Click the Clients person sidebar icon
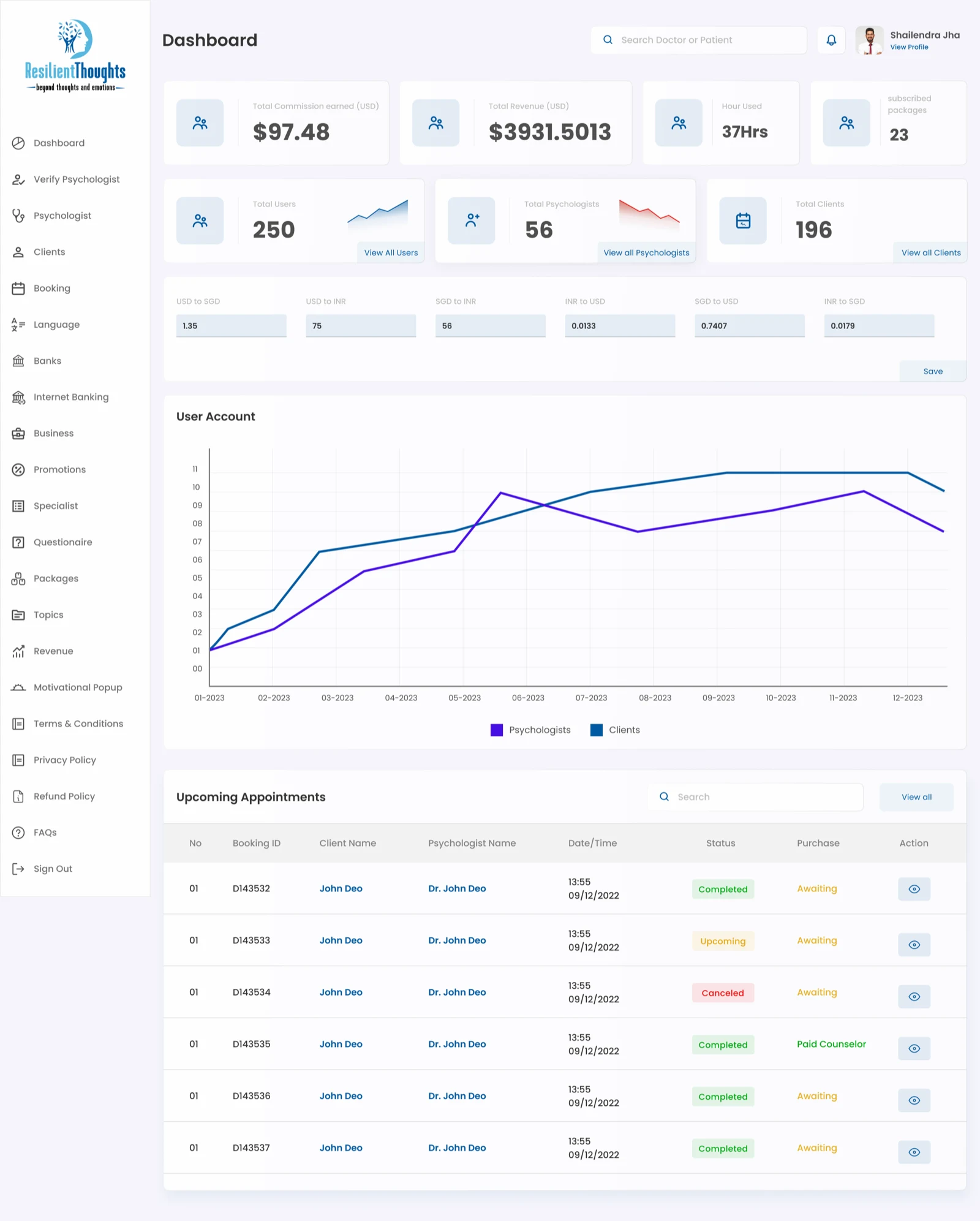Image resolution: width=980 pixels, height=1221 pixels. tap(18, 252)
